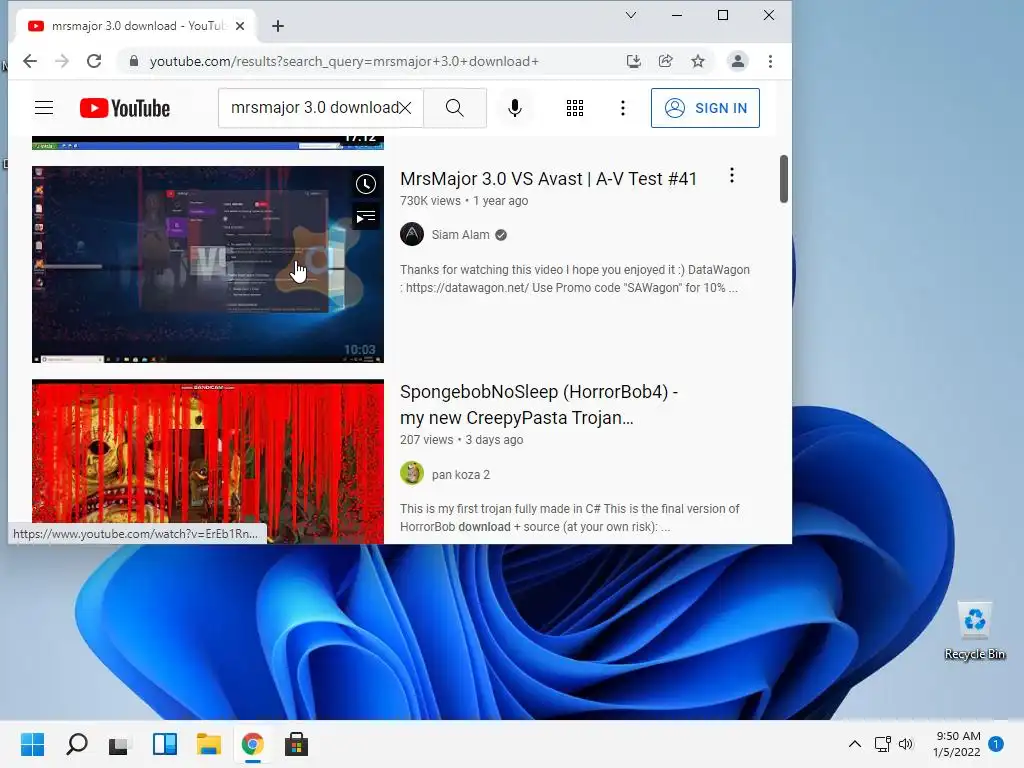Image resolution: width=1024 pixels, height=768 pixels.
Task: Open the SpongebobNoSleep video thumbnail
Action: (x=208, y=462)
